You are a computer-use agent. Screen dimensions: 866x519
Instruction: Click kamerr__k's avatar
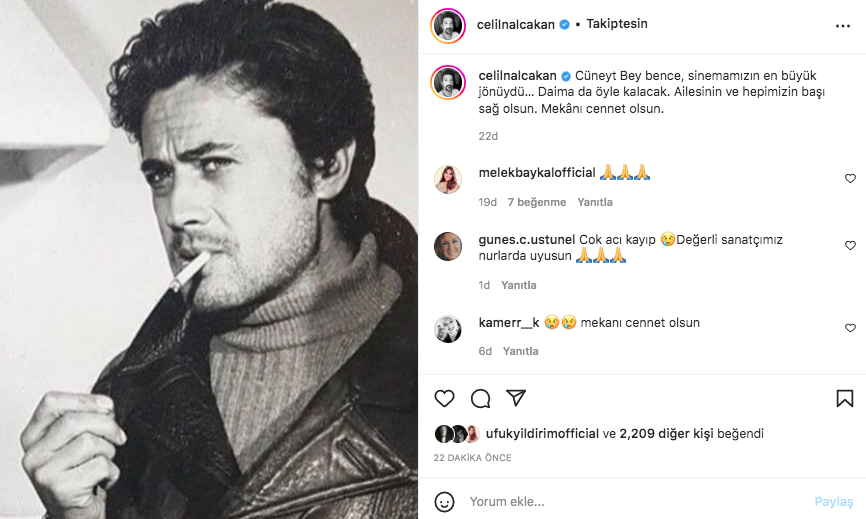447,328
